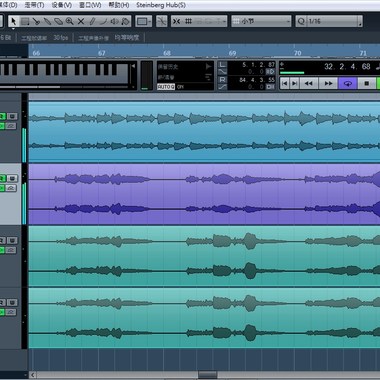Image resolution: width=380 pixels, height=380 pixels.
Task: Click the purple track's audio waveform event
Action: point(204,194)
